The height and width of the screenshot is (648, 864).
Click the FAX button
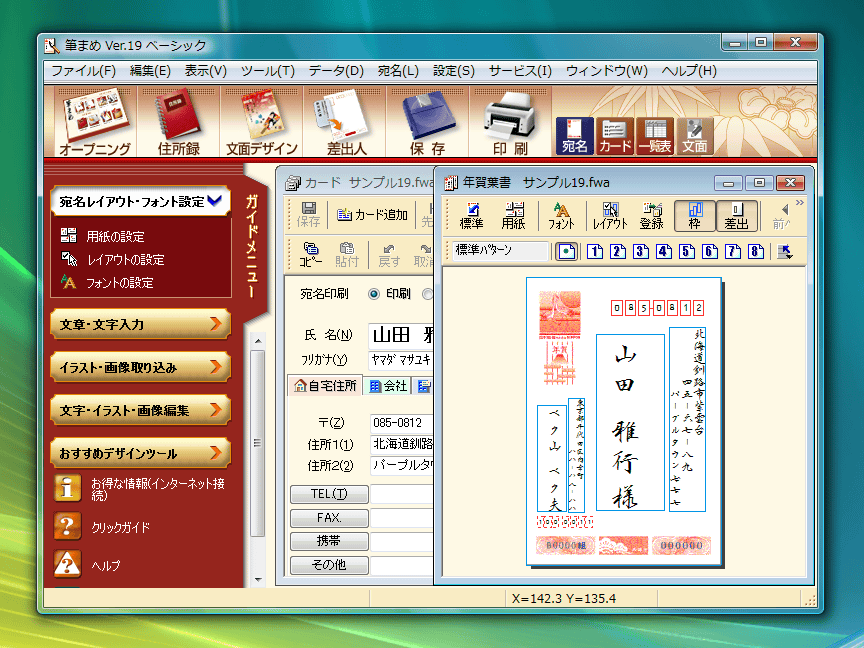pos(329,517)
